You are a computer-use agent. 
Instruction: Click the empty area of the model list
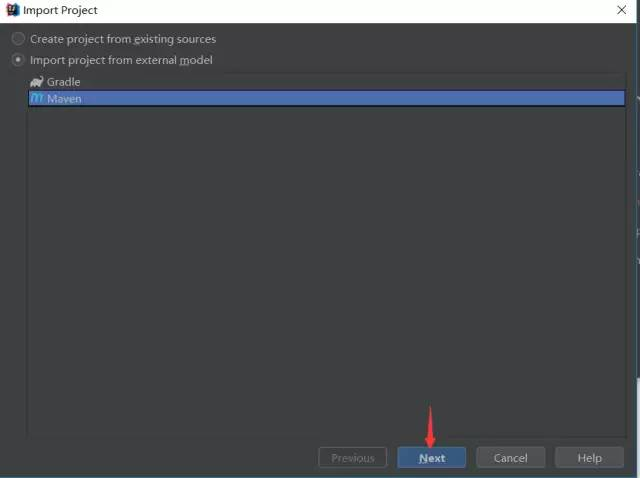327,269
